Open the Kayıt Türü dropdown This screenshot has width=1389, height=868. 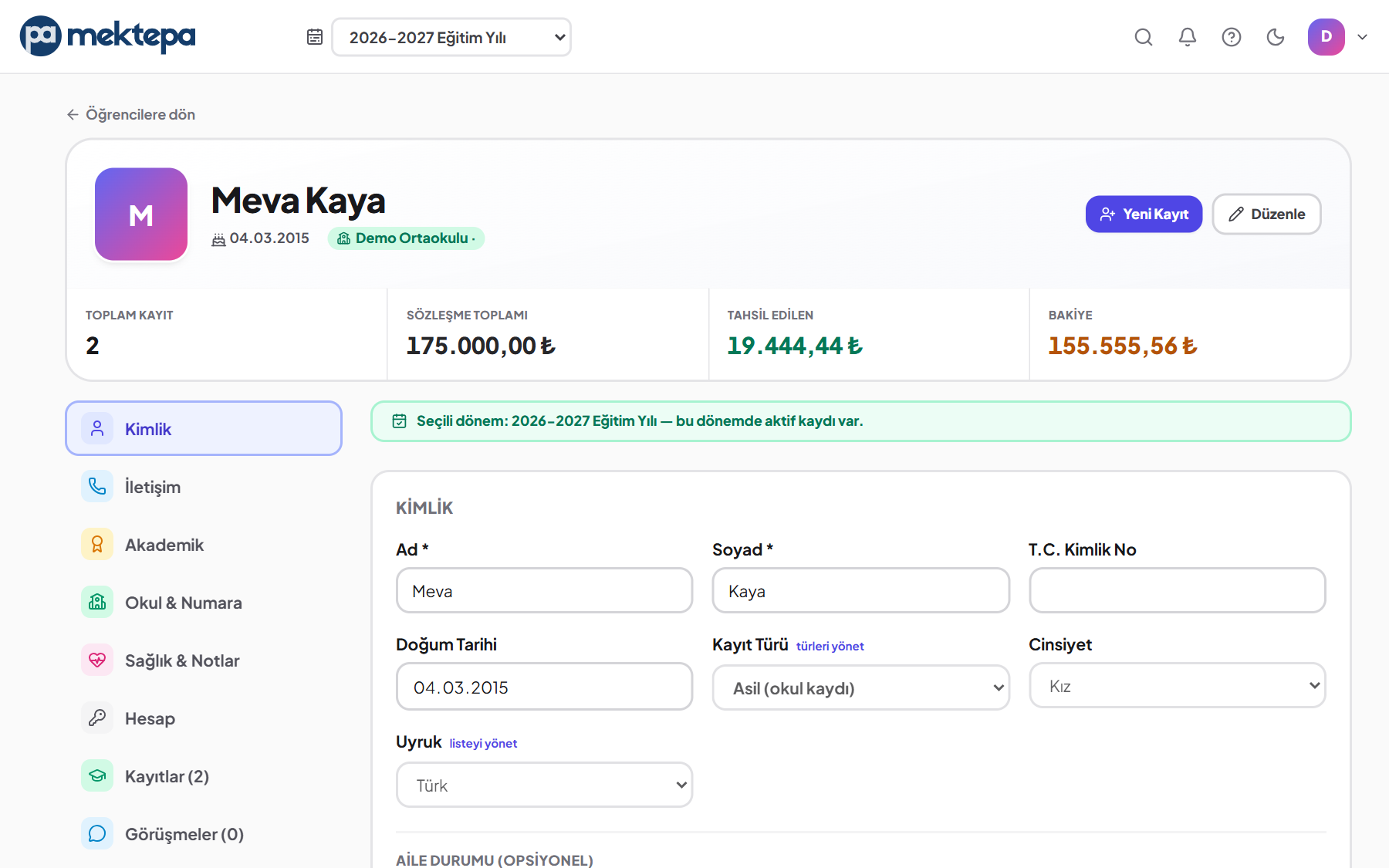coord(861,687)
